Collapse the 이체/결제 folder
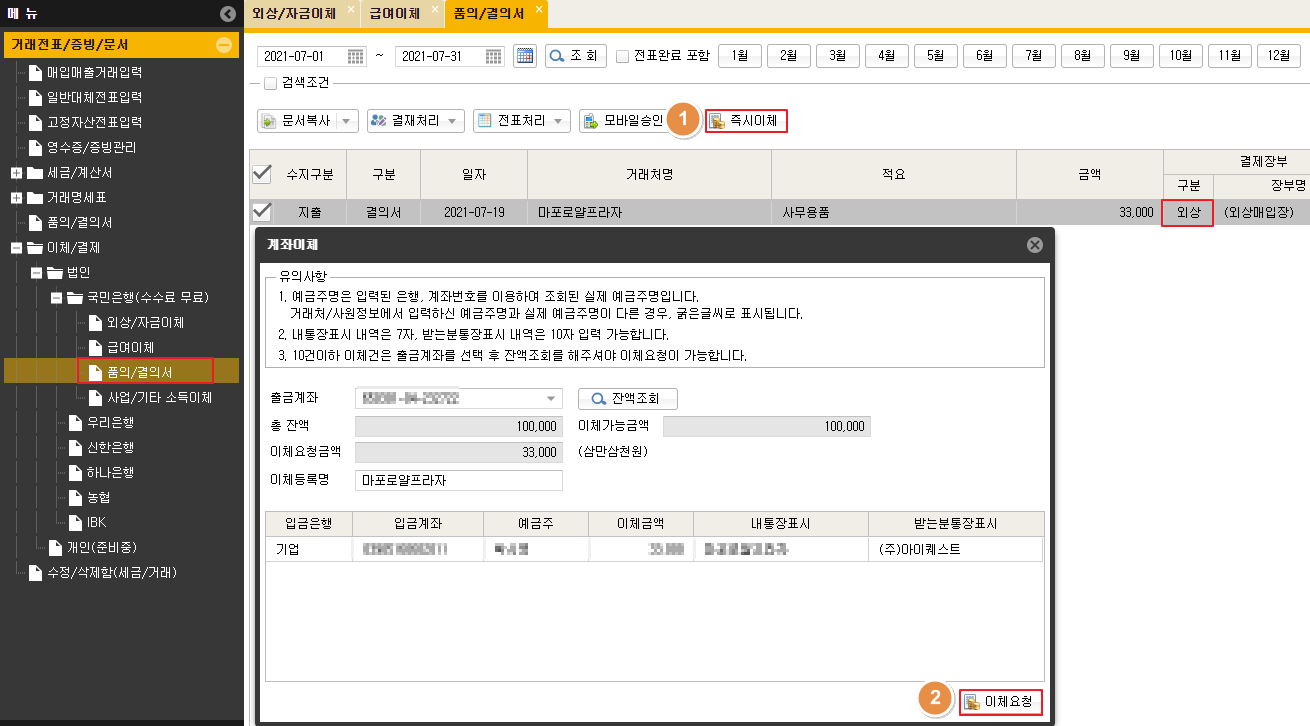 pos(16,247)
